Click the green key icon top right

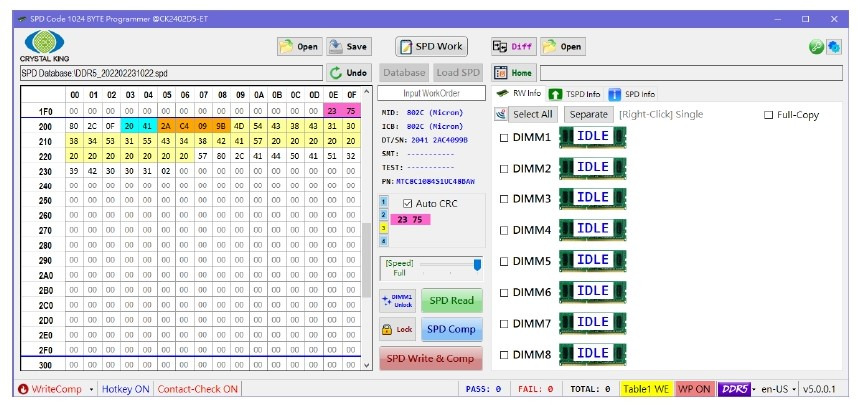pos(816,47)
